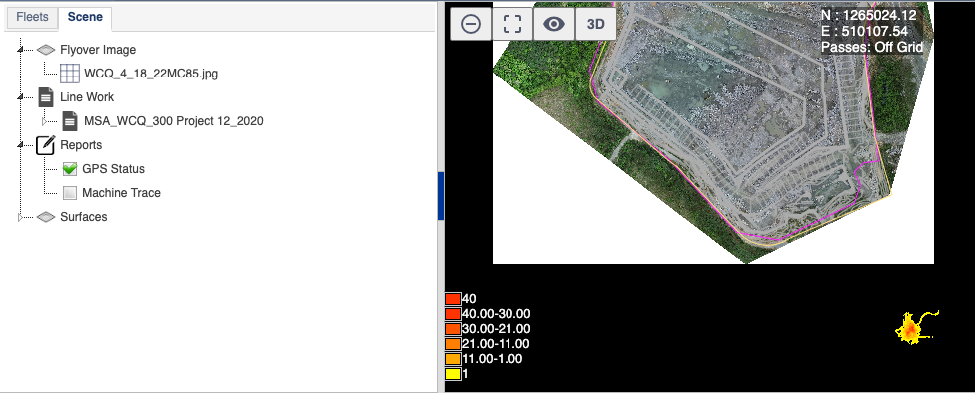Click the Line Work document icon

46,97
